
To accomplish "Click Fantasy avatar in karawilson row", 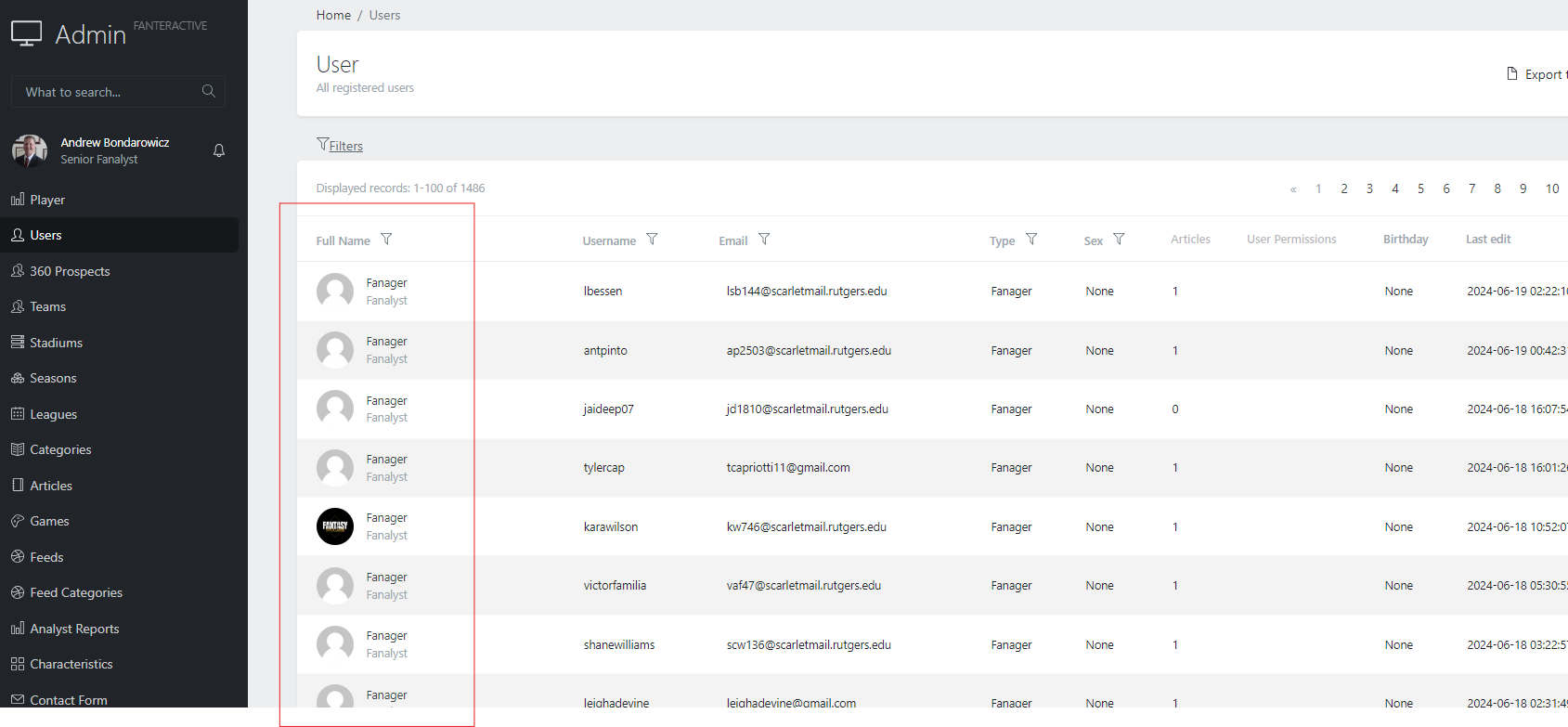I will (x=335, y=526).
